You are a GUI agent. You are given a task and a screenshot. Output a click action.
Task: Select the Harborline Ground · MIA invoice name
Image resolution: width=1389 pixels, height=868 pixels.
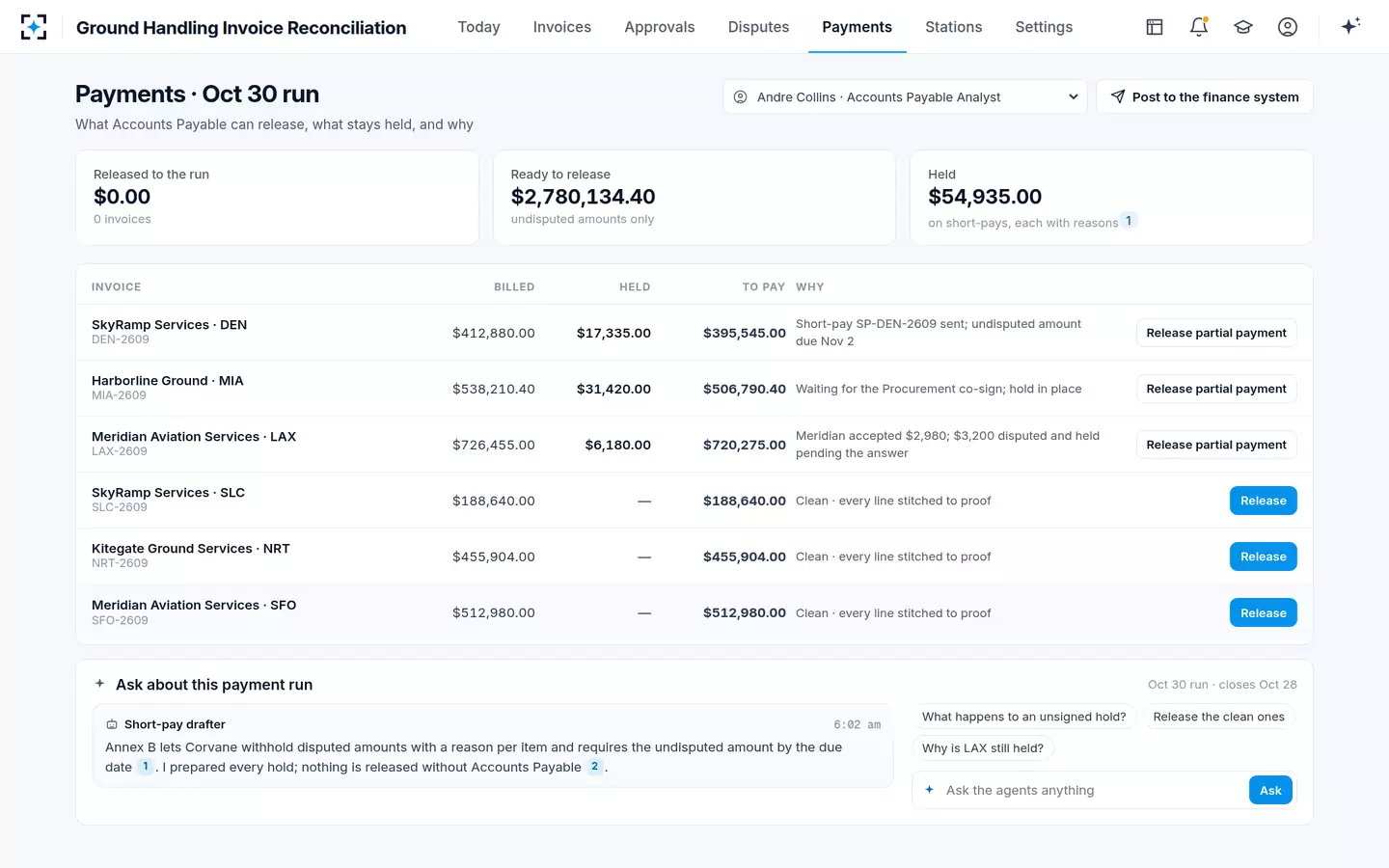click(168, 381)
